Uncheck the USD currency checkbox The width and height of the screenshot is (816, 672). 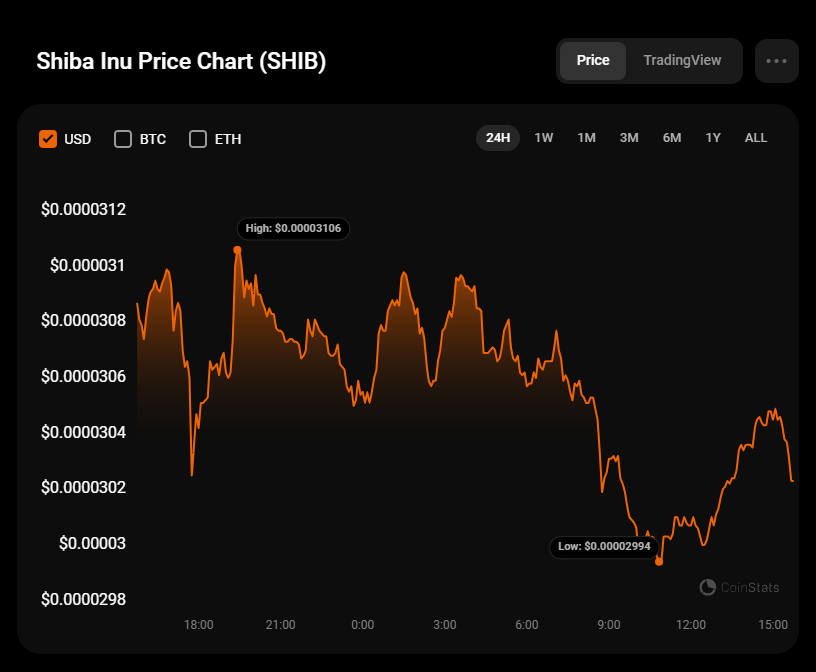click(x=48, y=139)
